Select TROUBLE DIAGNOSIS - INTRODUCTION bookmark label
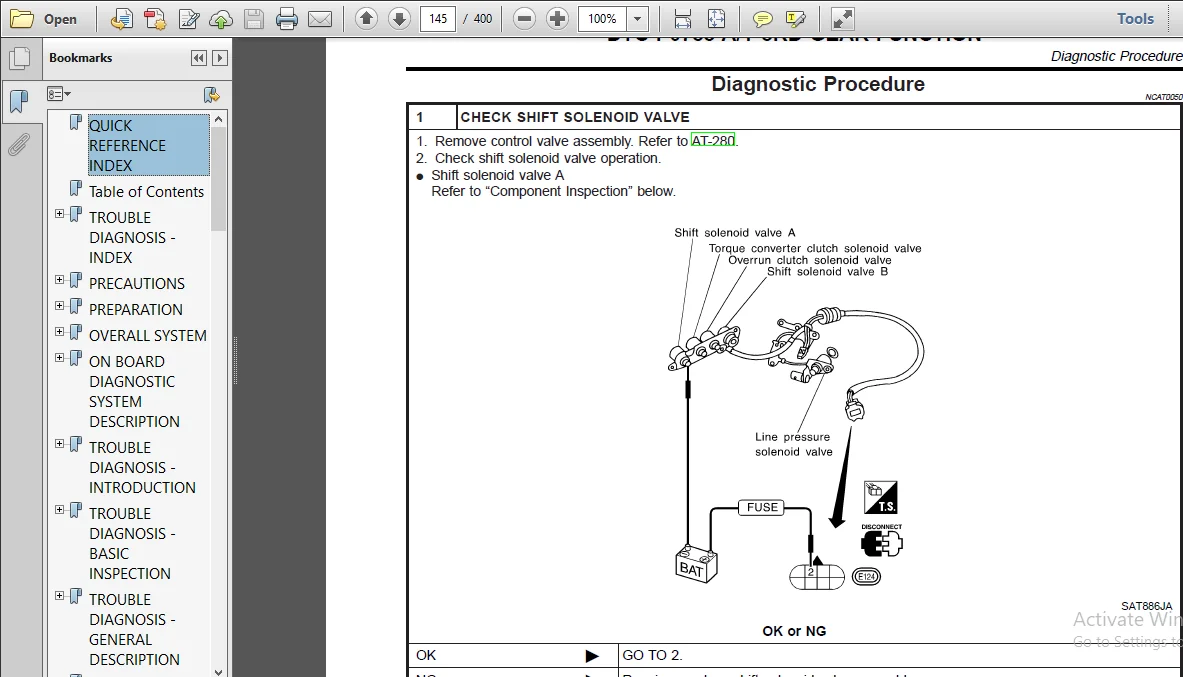Screen dimensions: 1183x677 click(x=143, y=468)
